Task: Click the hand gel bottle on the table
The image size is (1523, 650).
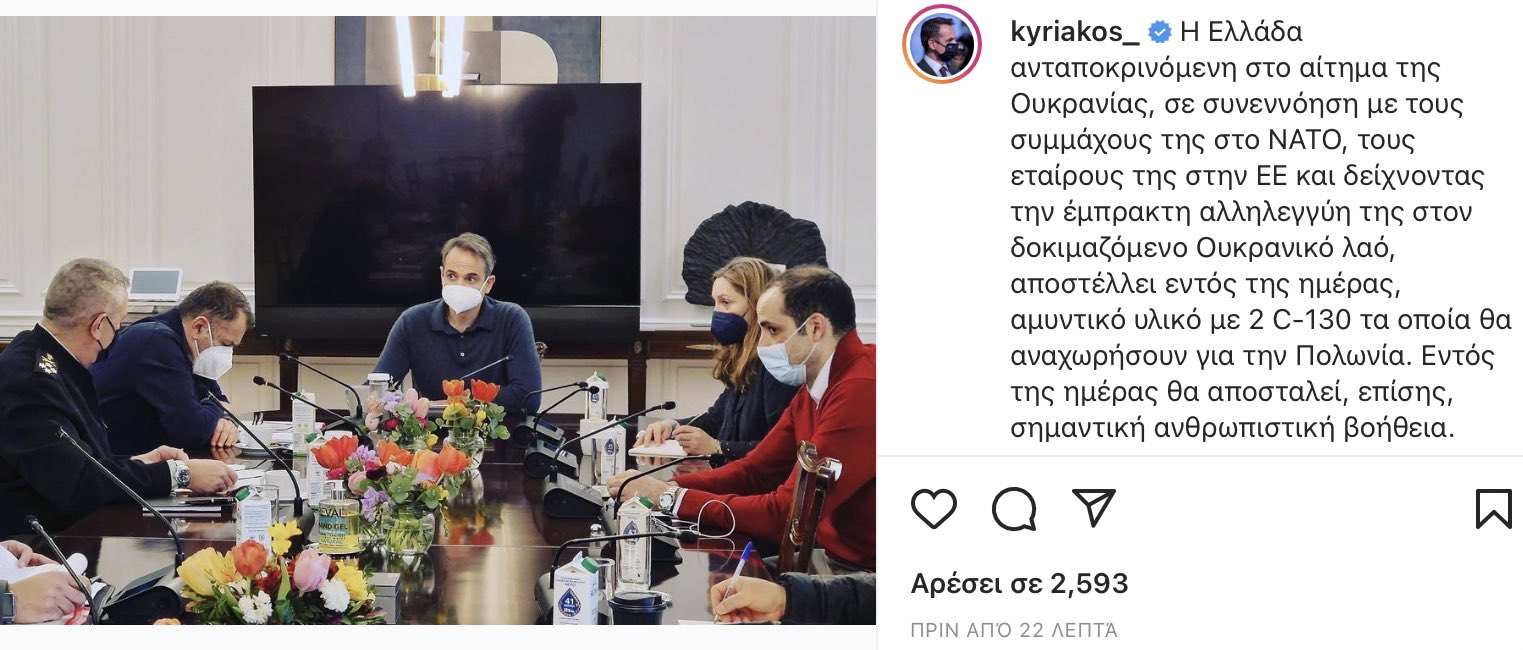Action: tap(340, 518)
